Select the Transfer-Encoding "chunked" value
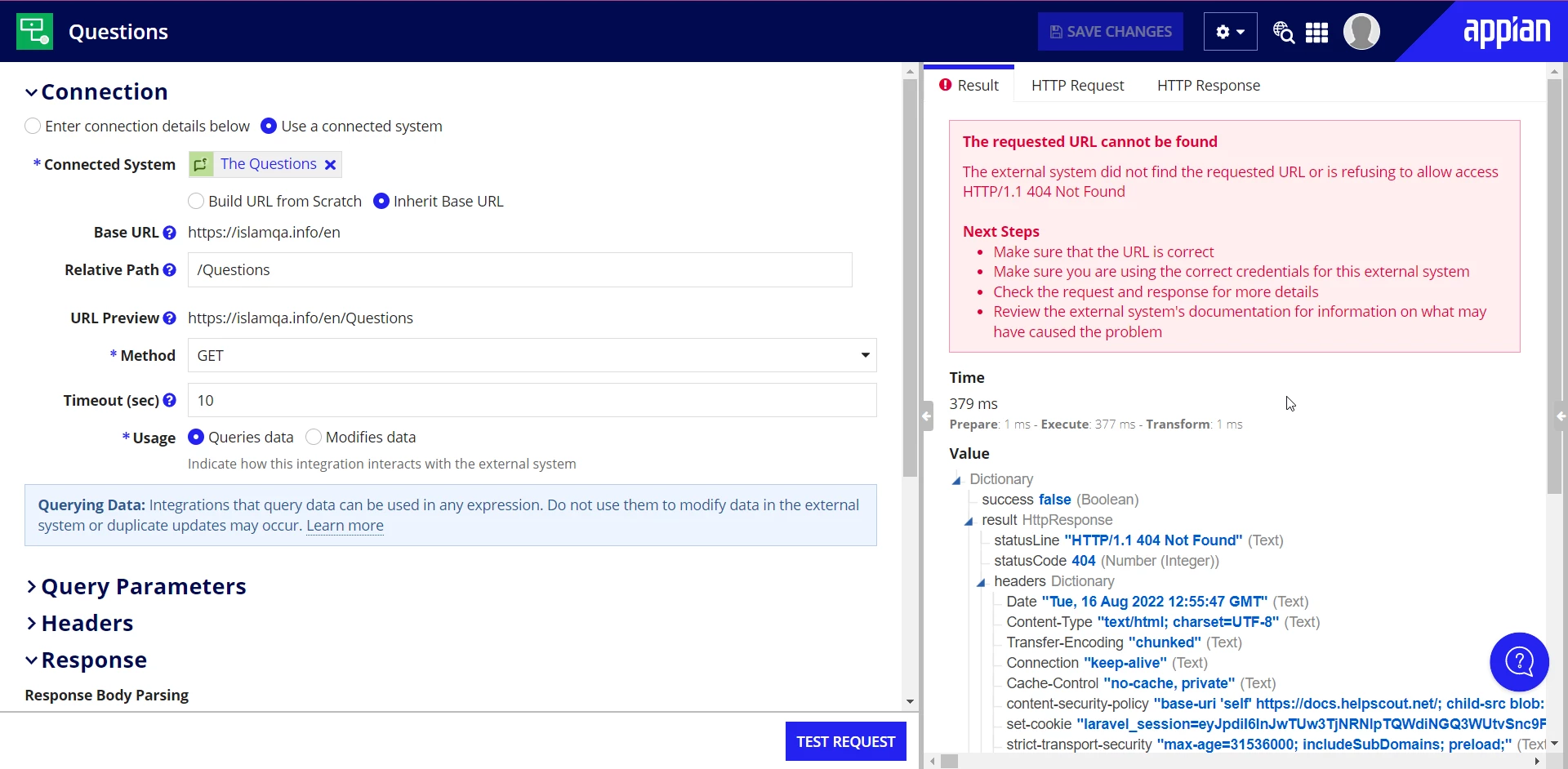Viewport: 1568px width, 769px height. click(x=1165, y=642)
